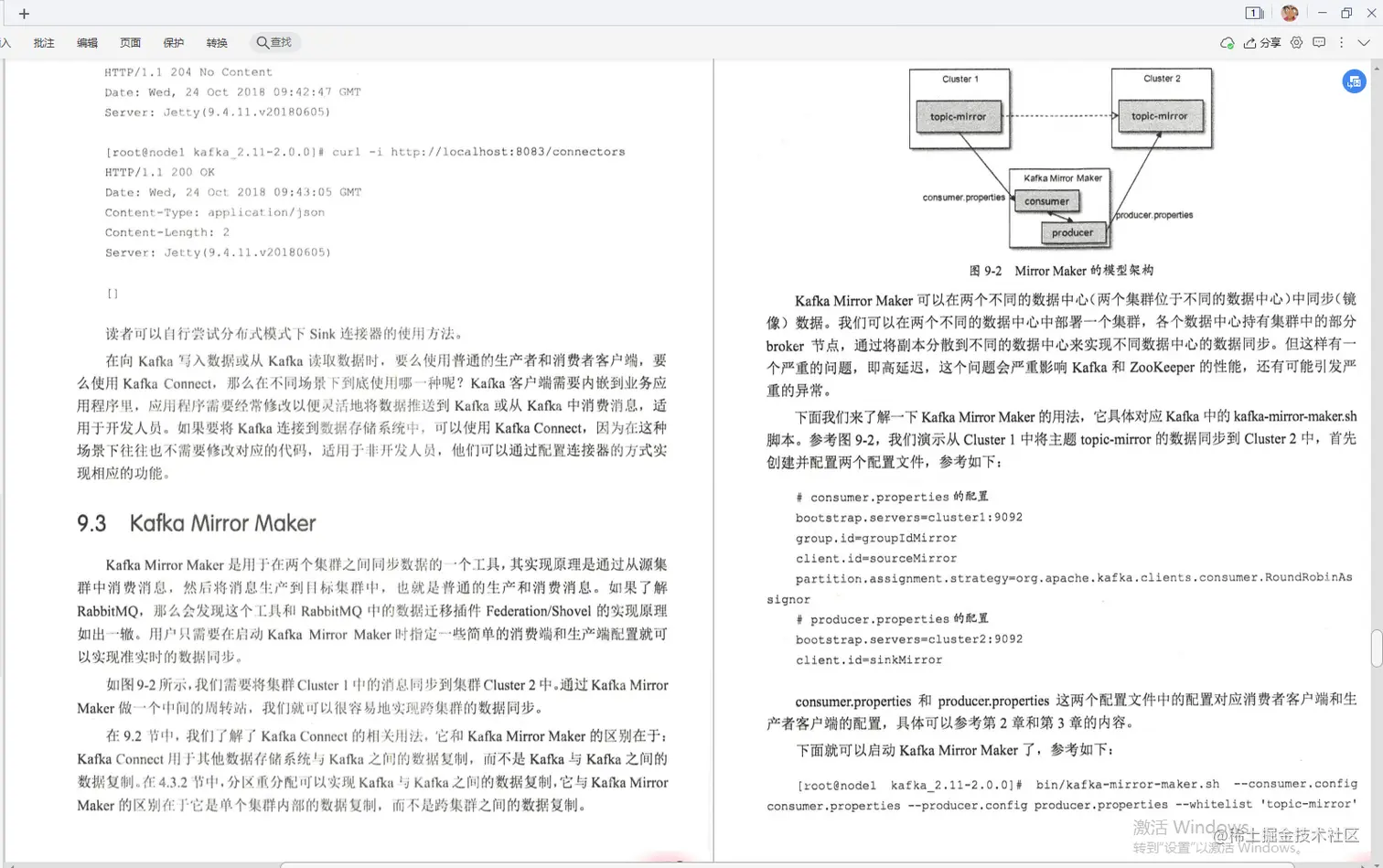1383x868 pixels.
Task: Open the 页面 page menu
Action: point(130,42)
